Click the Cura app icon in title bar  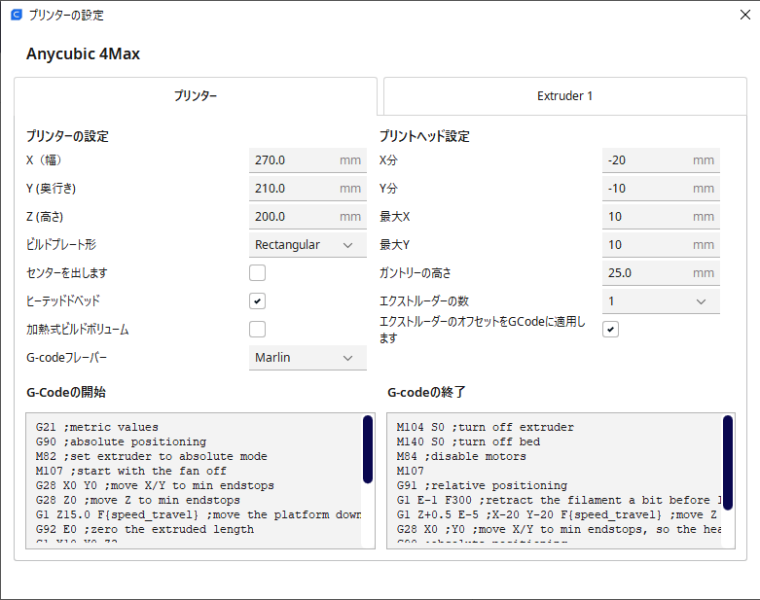click(16, 15)
